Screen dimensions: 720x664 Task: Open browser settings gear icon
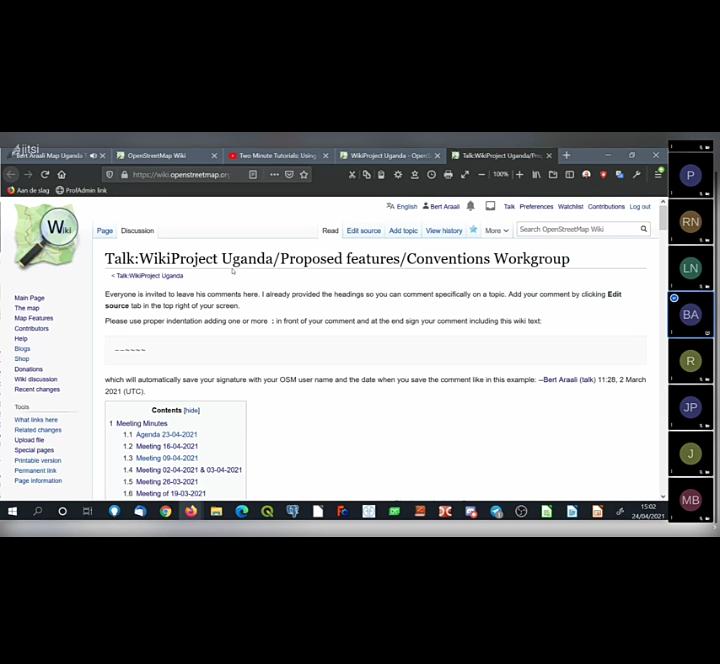tap(398, 174)
